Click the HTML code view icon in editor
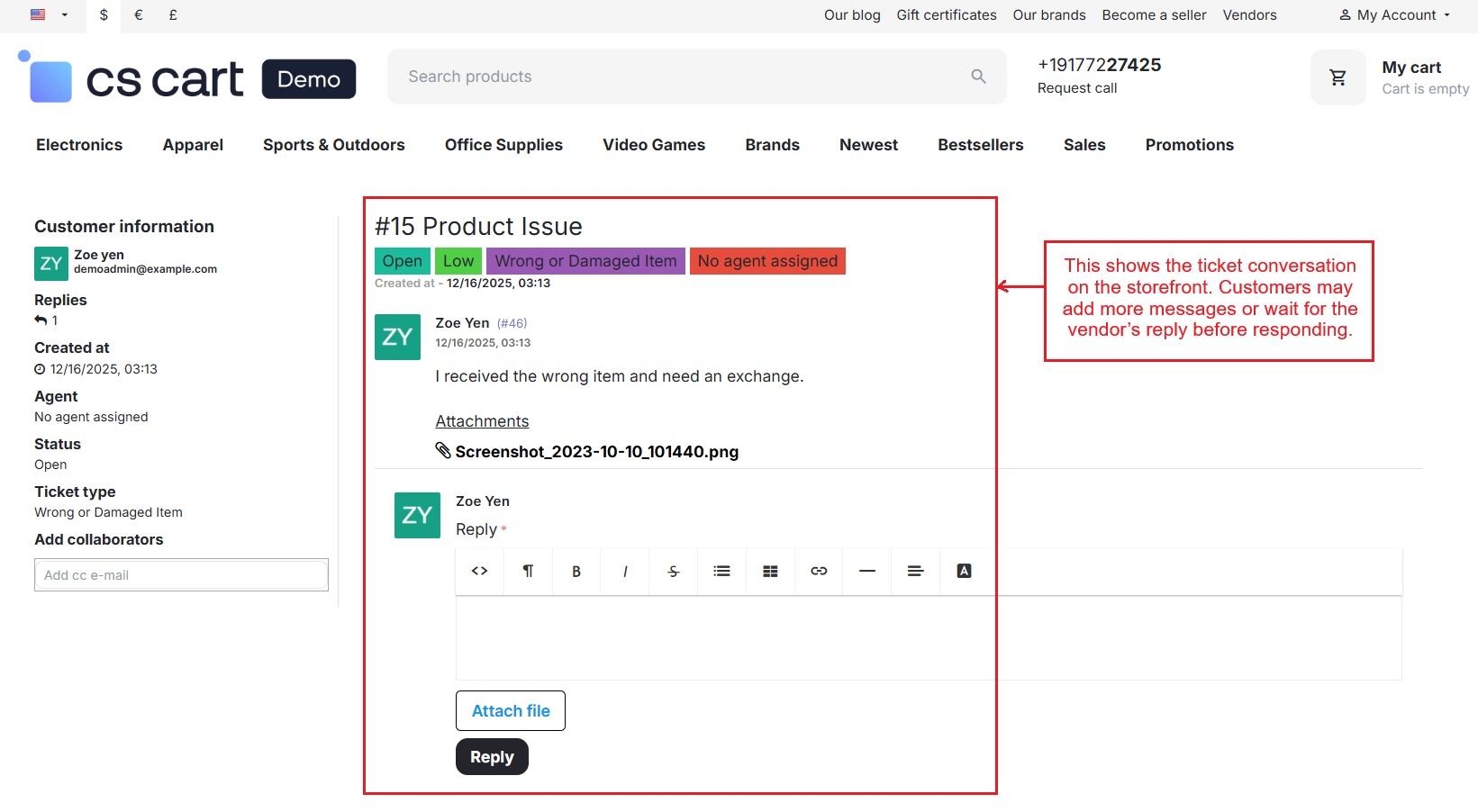1478x812 pixels. 479,571
